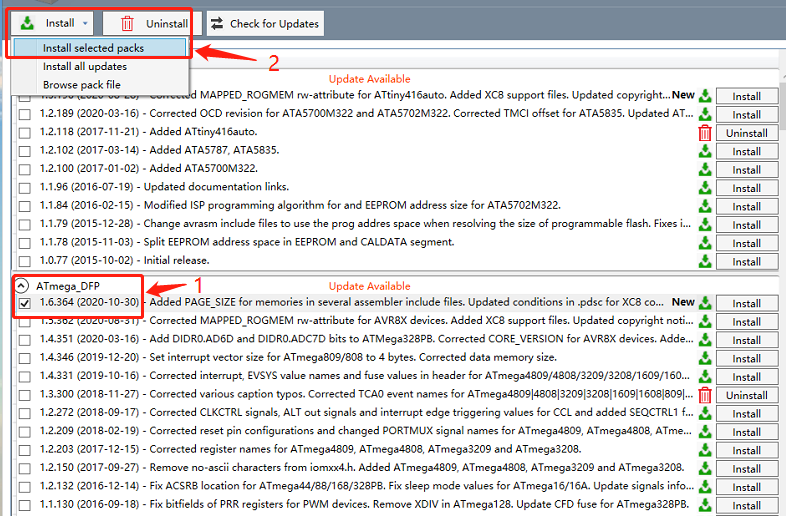Click green download icon for version 1.2.189
This screenshot has height=516, width=786.
click(x=705, y=114)
